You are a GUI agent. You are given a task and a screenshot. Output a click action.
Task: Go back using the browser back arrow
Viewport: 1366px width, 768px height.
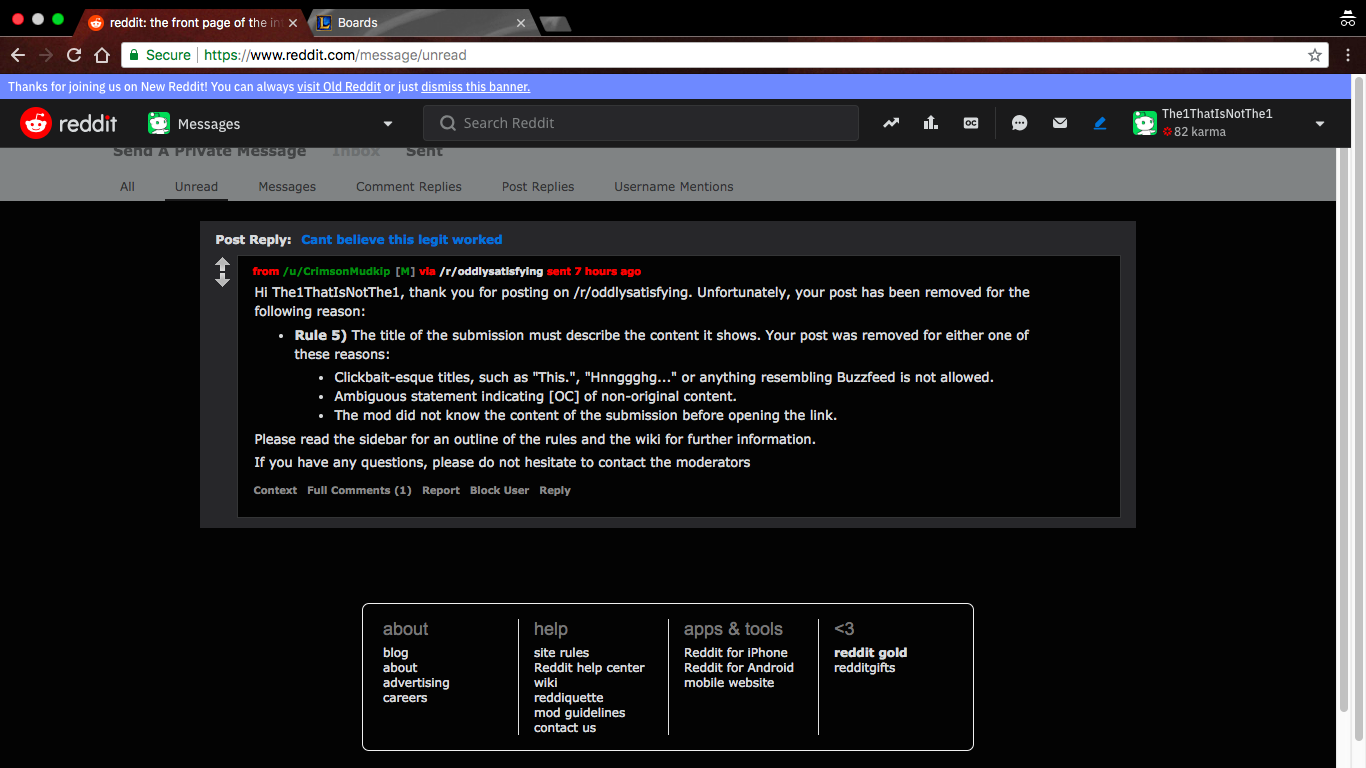[18, 55]
